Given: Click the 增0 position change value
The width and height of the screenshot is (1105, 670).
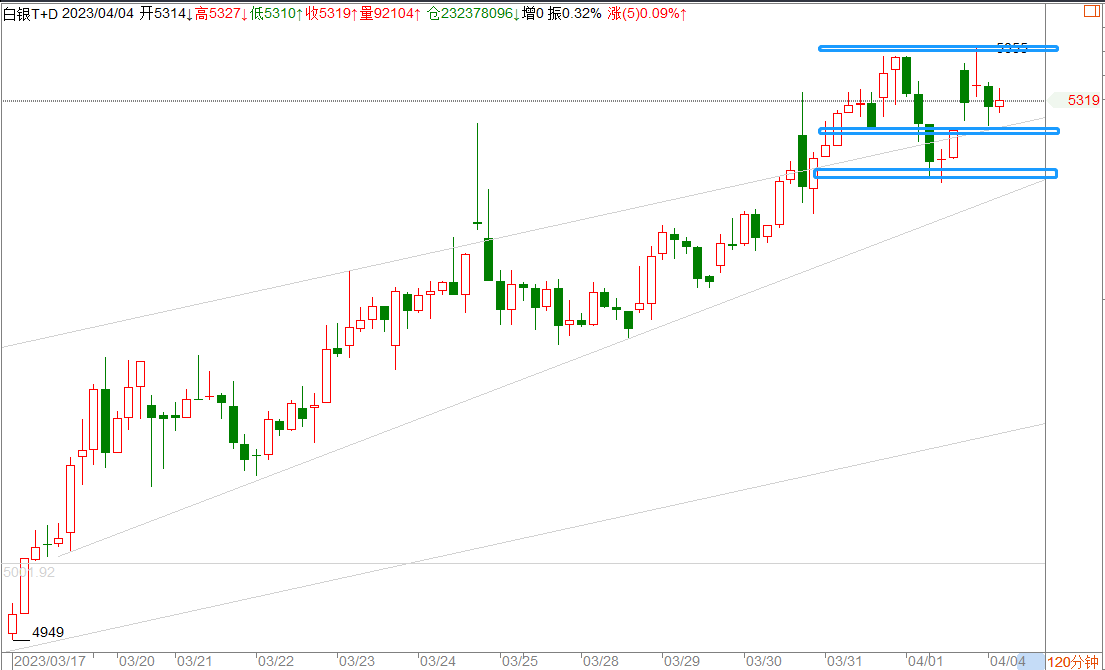Looking at the screenshot, I should tap(533, 13).
